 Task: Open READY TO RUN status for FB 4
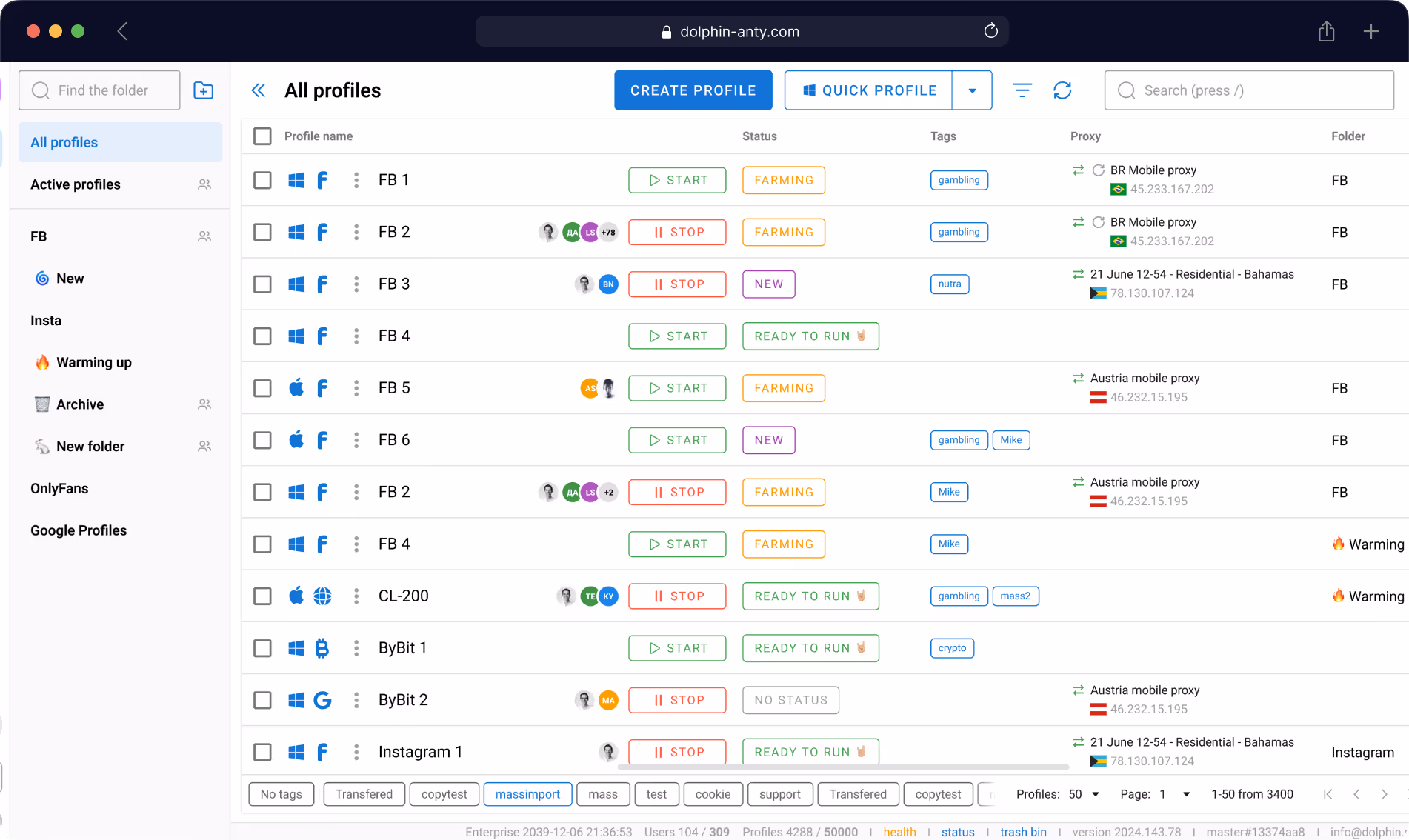coord(810,336)
